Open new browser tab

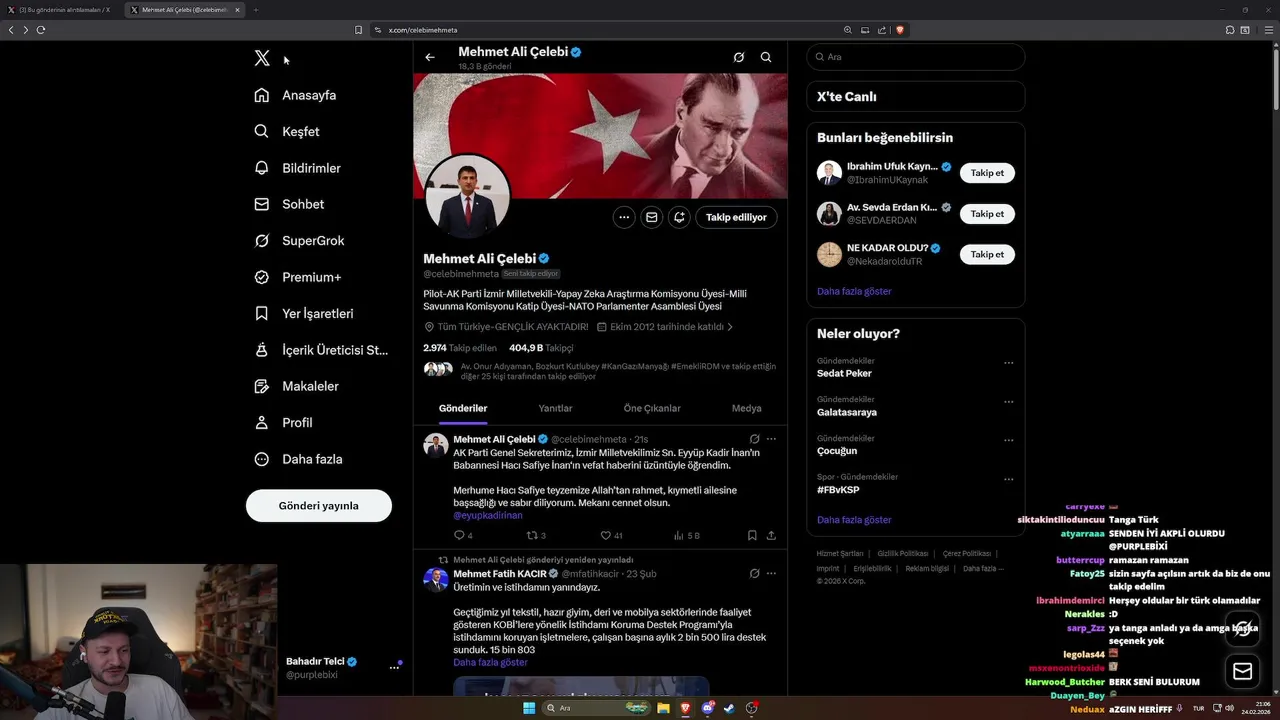pyautogui.click(x=255, y=10)
